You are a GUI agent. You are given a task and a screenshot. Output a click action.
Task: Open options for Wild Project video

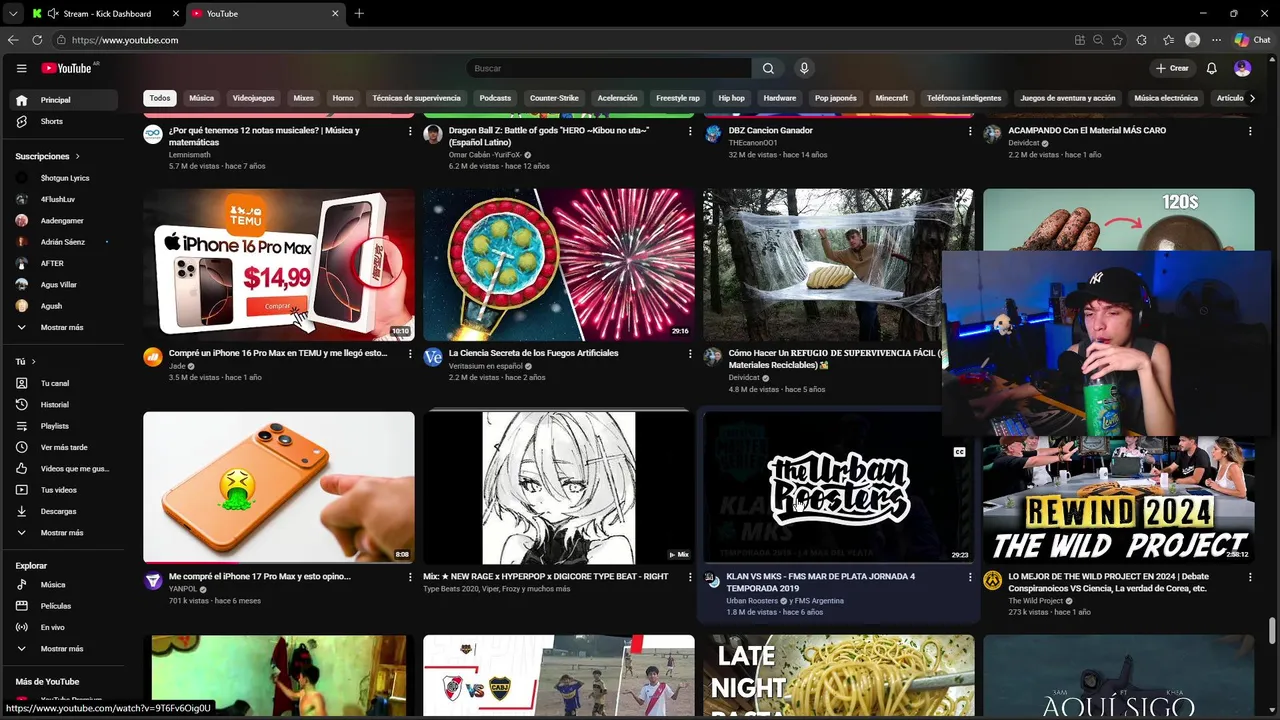[1250, 577]
